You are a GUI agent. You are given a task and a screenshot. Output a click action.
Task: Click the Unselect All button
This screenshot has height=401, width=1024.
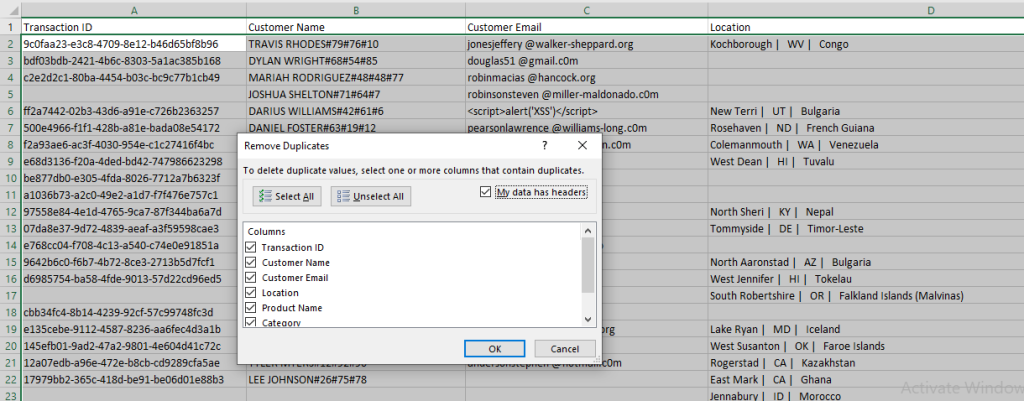point(371,196)
